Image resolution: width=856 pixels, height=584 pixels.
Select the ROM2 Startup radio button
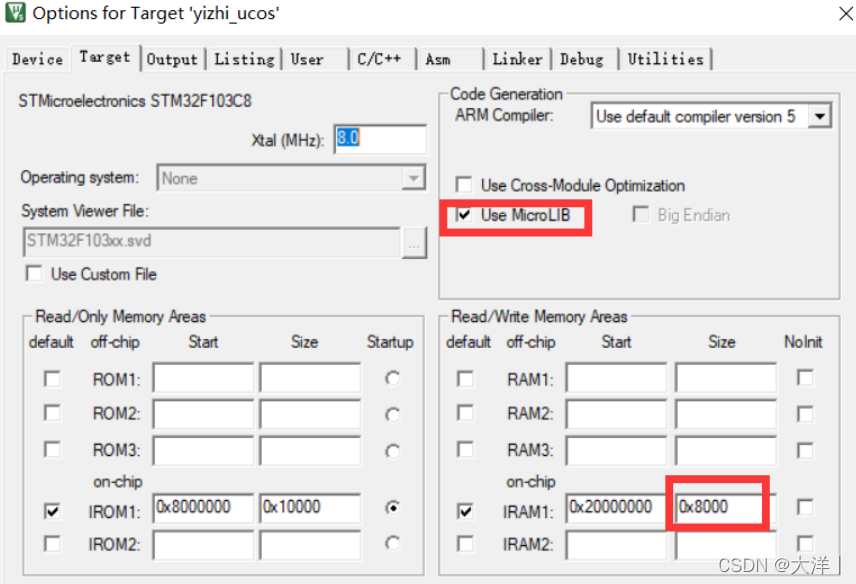coord(392,414)
